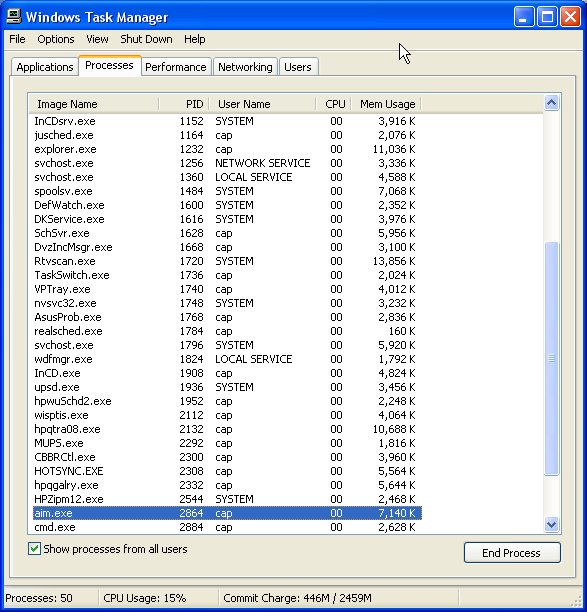Select the Processes tab
The width and height of the screenshot is (587, 612).
109,65
